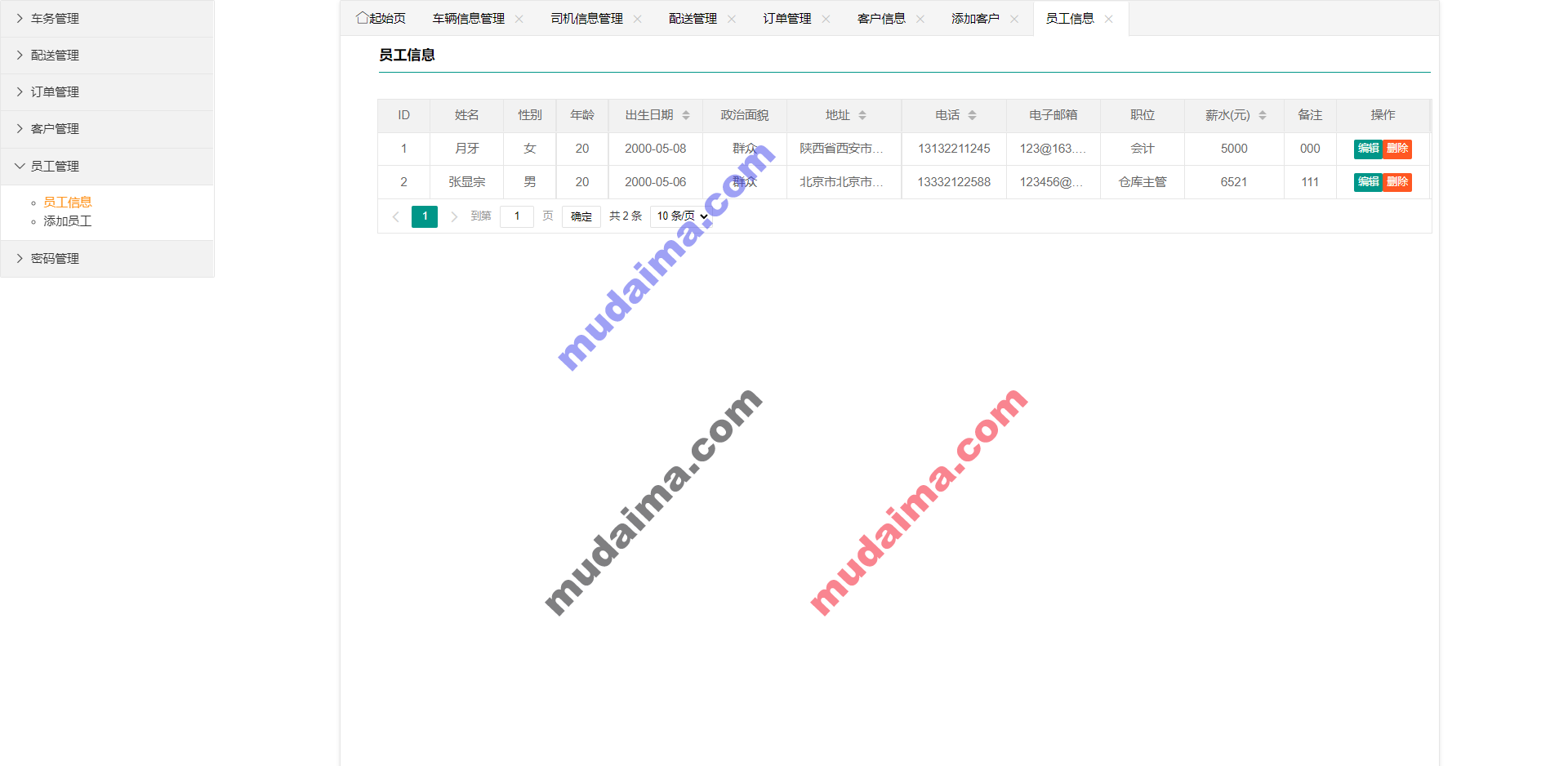Click the 共 2 条 total count text

coord(626,216)
